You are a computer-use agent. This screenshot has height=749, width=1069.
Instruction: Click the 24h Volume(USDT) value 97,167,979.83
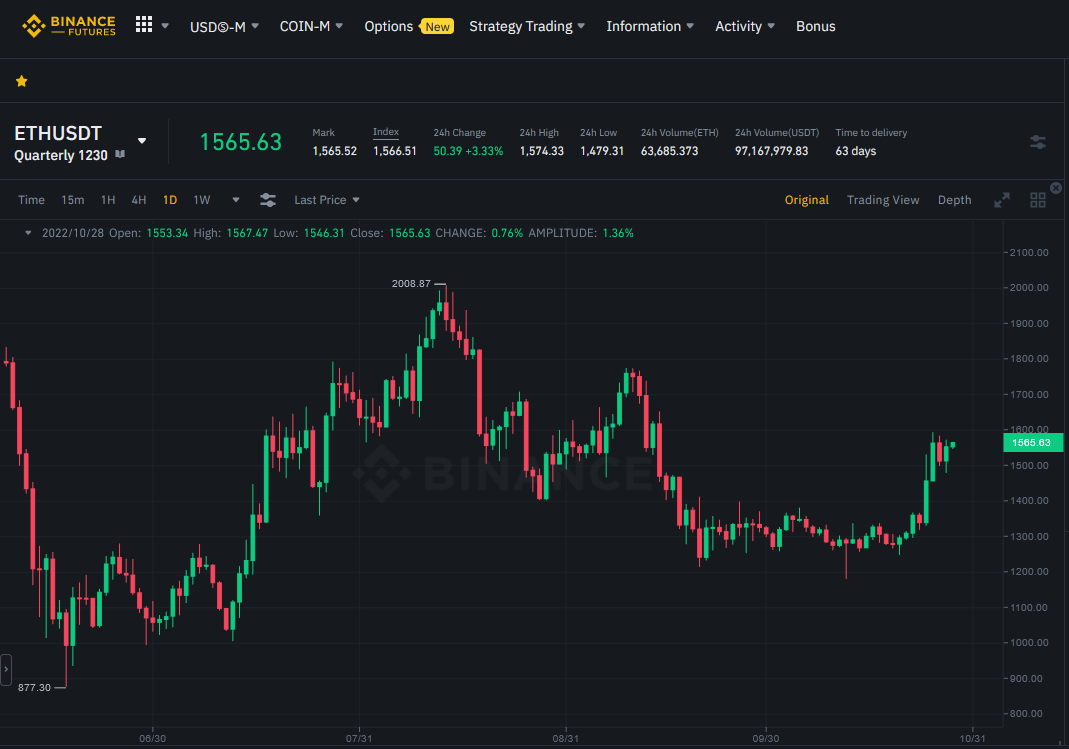[772, 151]
